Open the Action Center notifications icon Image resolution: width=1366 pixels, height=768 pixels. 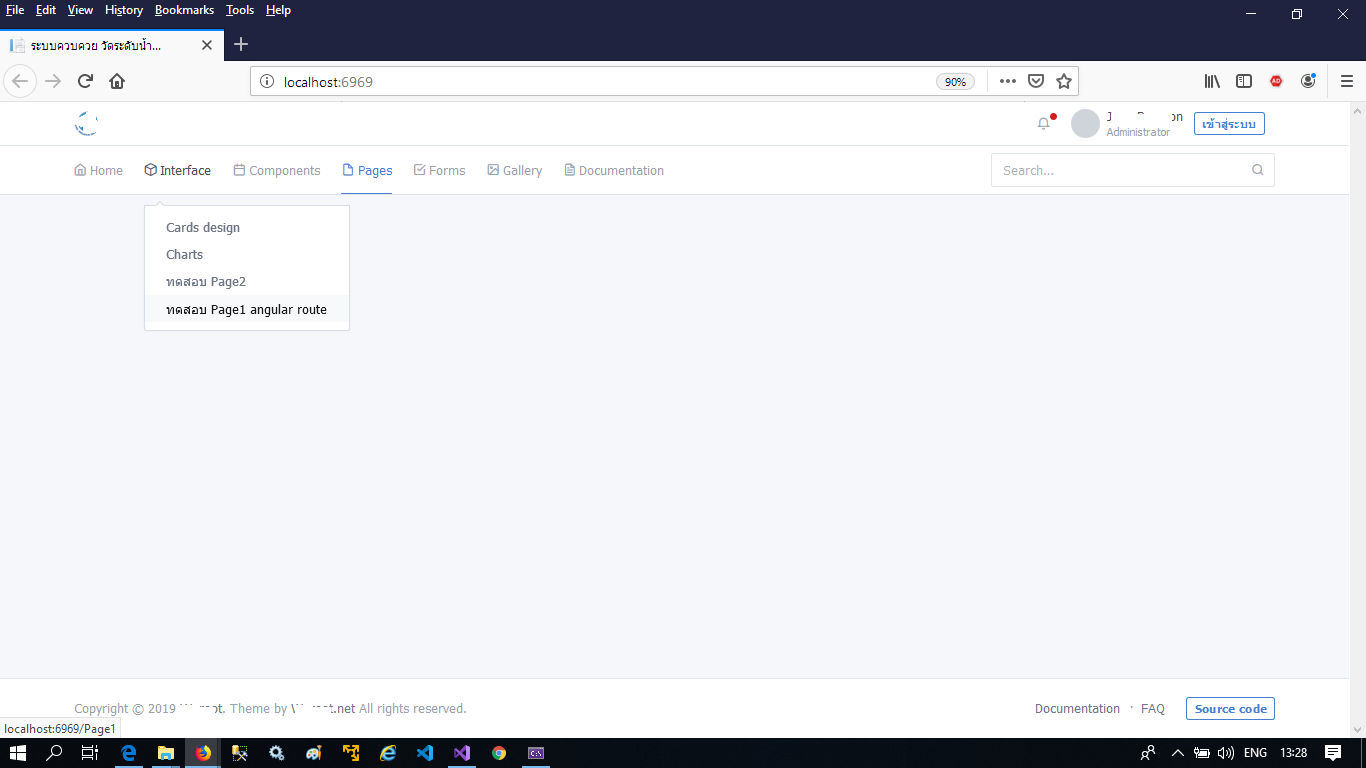[x=1333, y=753]
